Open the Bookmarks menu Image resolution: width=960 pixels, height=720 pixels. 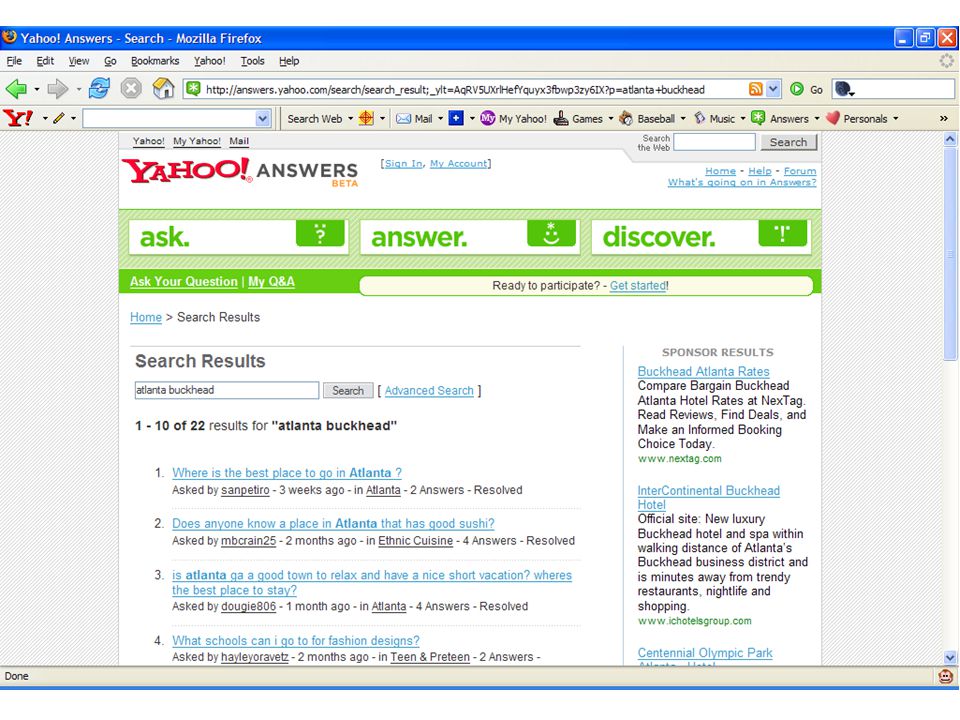point(155,61)
